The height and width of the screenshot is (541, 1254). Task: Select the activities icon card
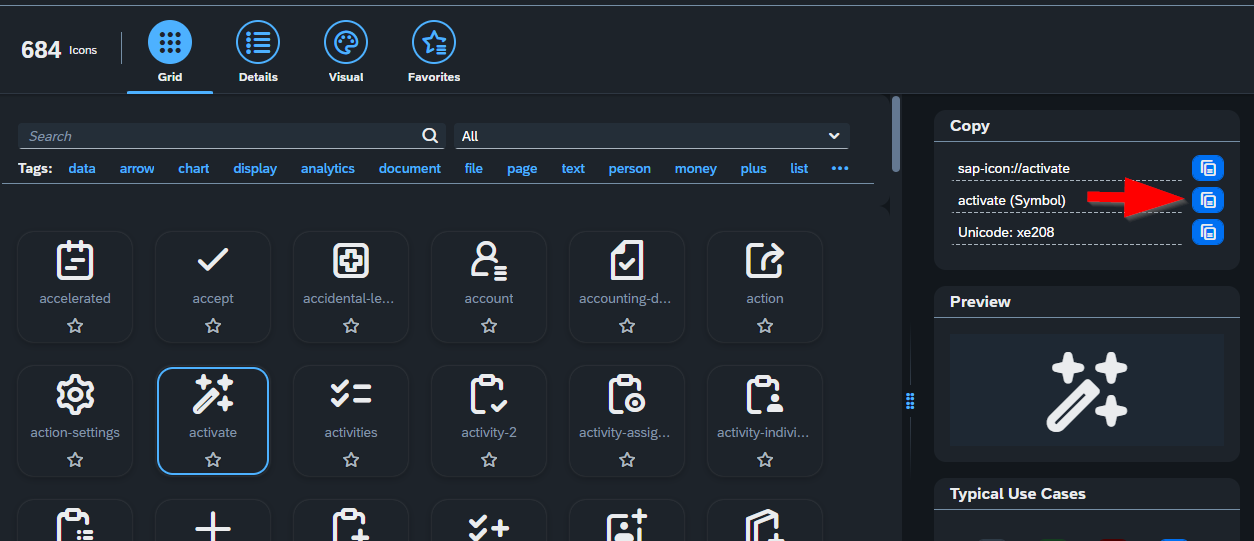pyautogui.click(x=351, y=421)
